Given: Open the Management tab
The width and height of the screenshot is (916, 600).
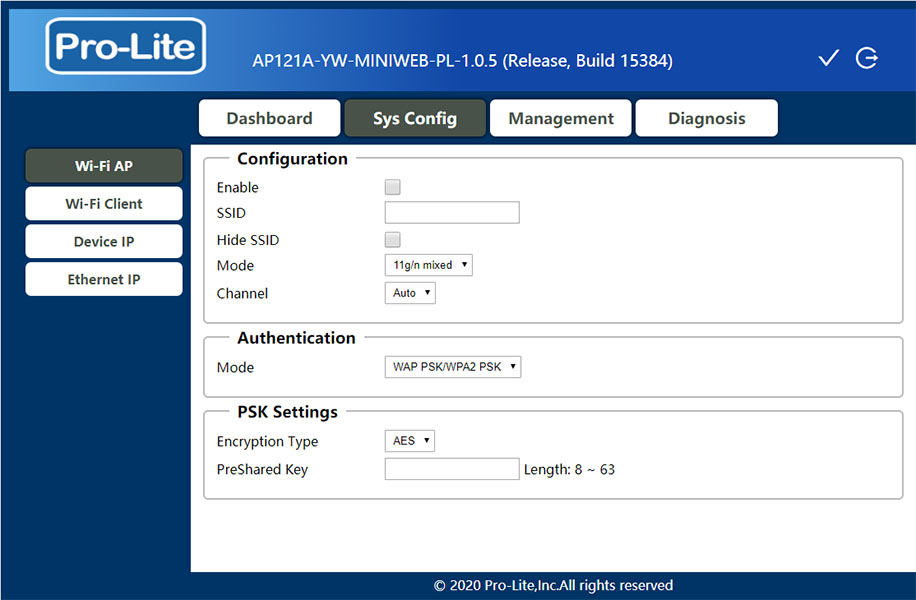Looking at the screenshot, I should pyautogui.click(x=561, y=118).
